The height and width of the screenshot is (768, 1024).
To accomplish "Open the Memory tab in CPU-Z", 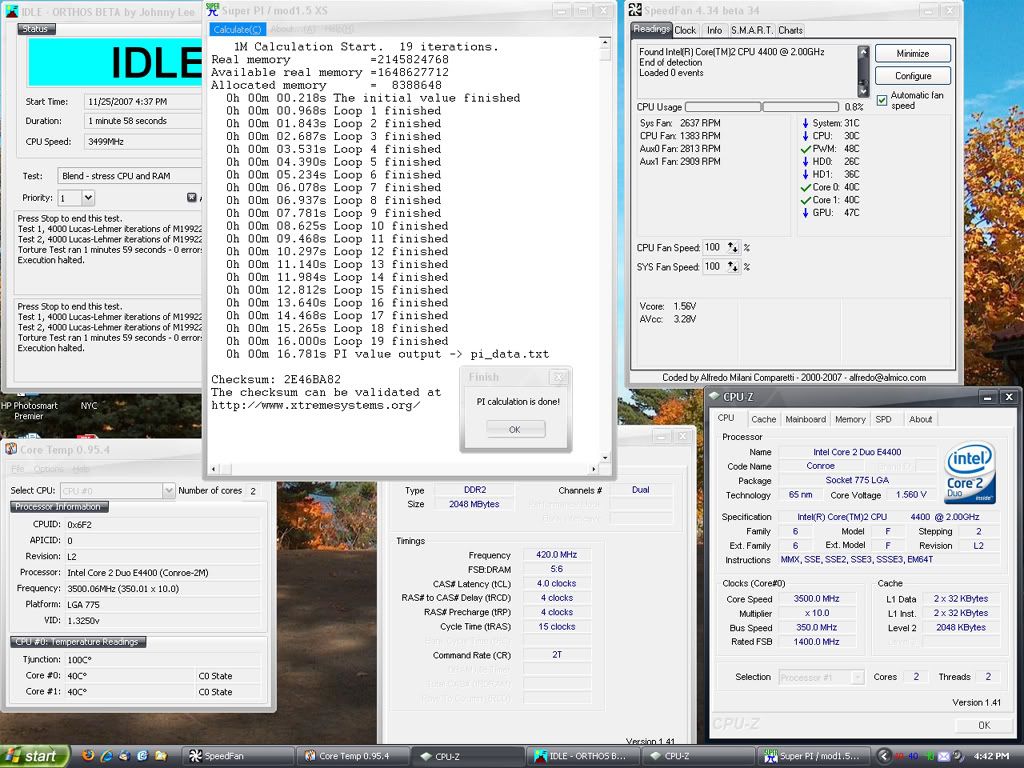I will [850, 419].
